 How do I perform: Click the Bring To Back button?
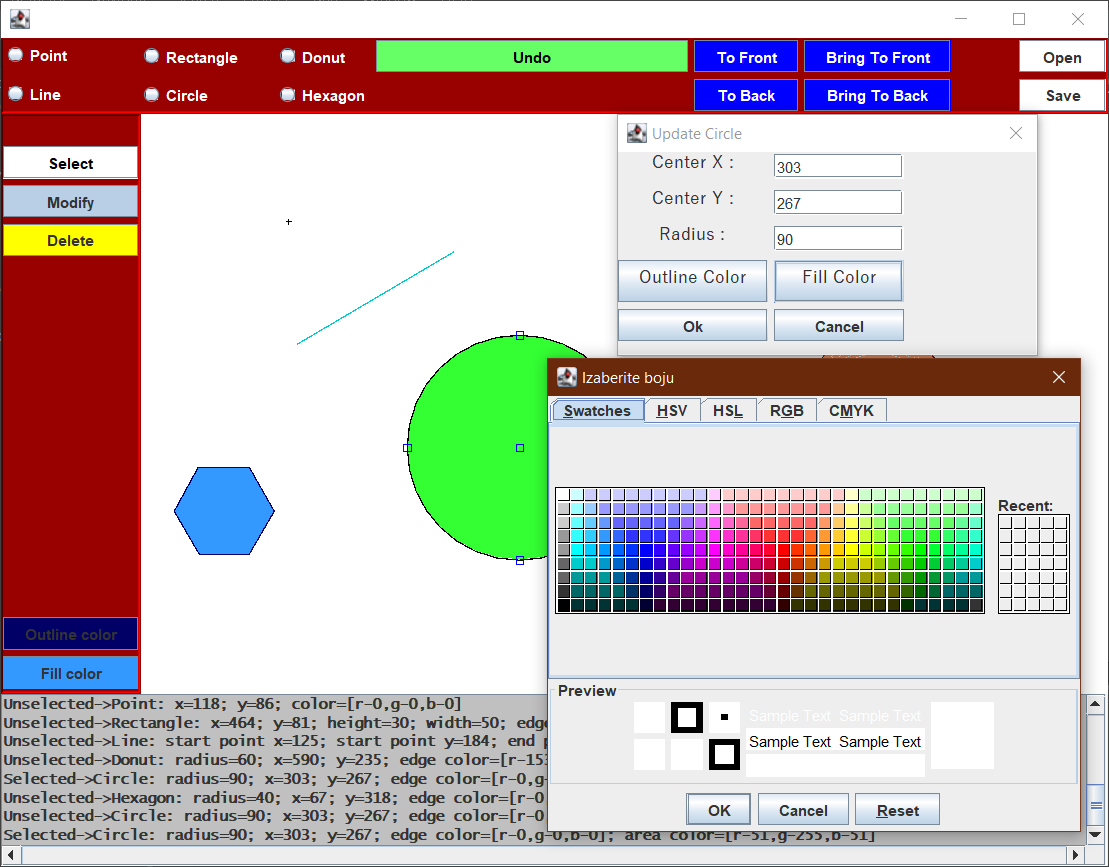pyautogui.click(x=877, y=95)
